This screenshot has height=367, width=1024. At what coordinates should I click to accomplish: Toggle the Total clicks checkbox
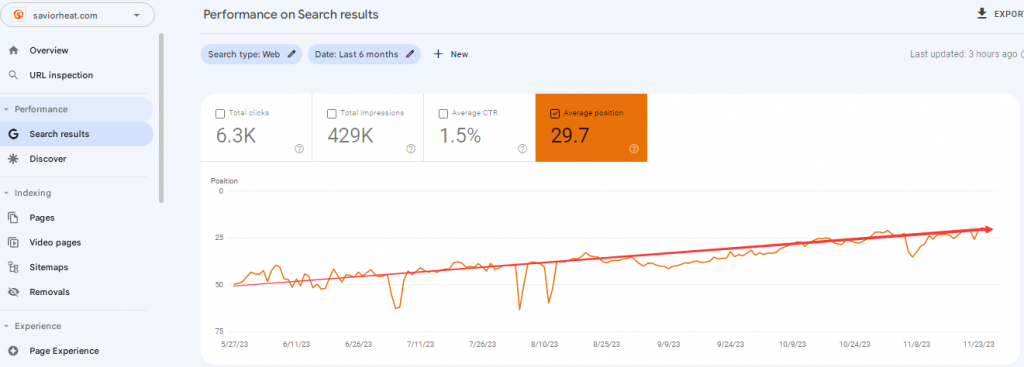(x=220, y=114)
